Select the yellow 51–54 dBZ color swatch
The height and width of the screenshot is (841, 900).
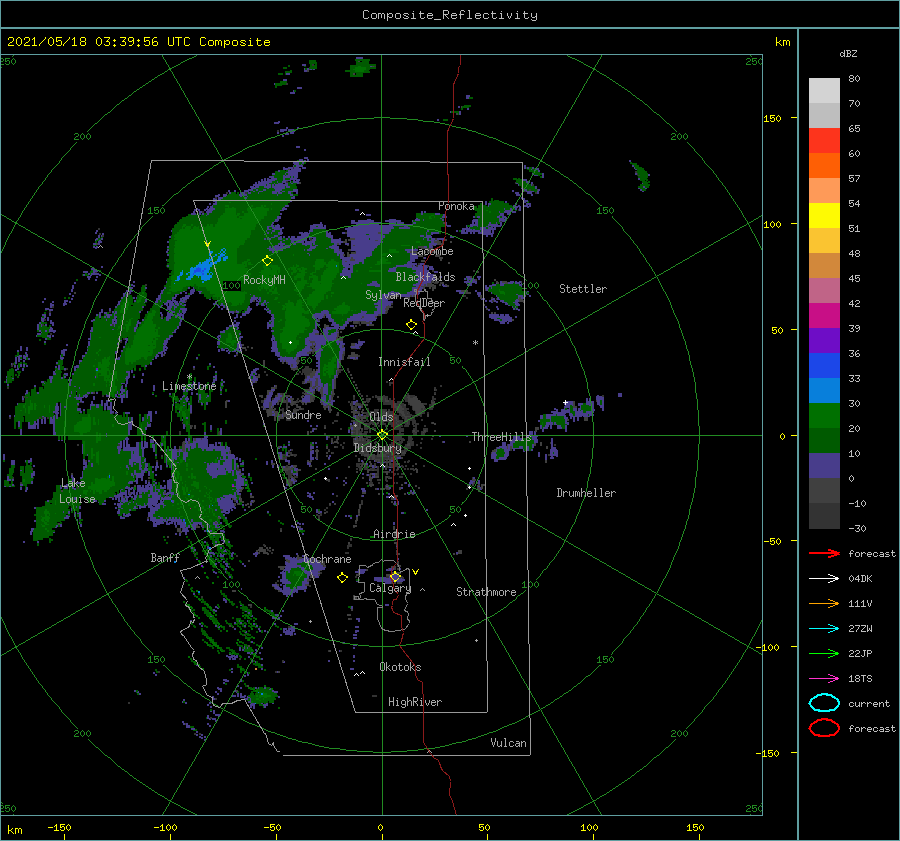824,216
